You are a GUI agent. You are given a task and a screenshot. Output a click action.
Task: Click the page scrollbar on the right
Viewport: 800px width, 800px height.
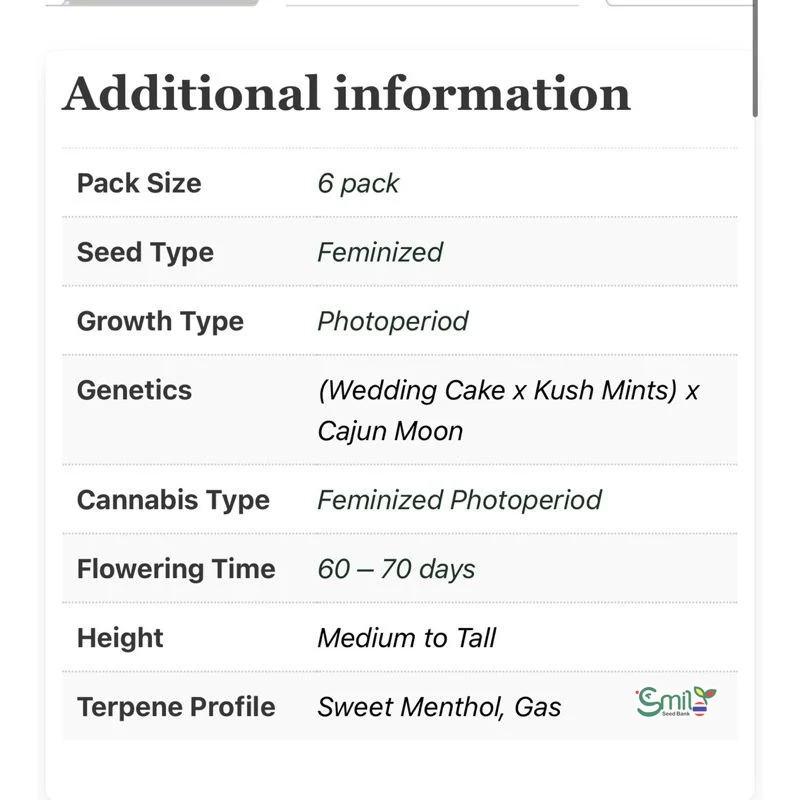point(756,60)
